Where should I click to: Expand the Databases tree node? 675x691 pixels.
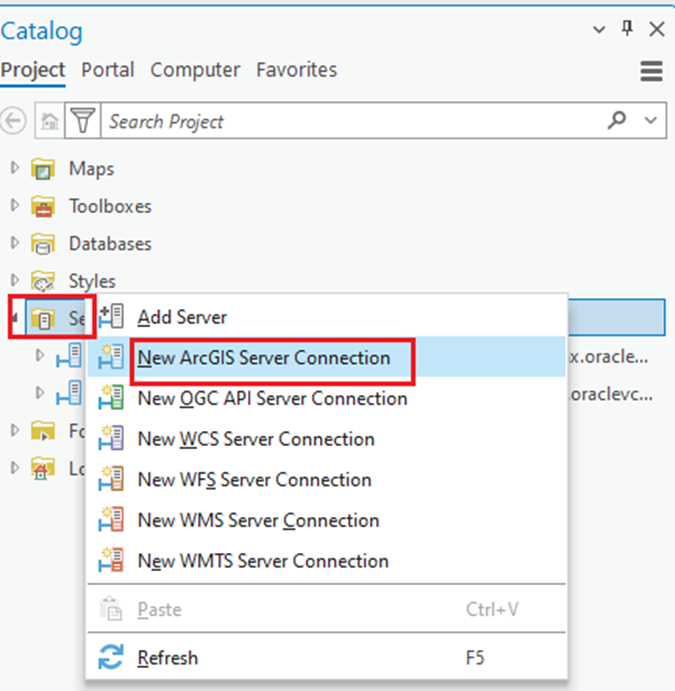click(x=15, y=242)
